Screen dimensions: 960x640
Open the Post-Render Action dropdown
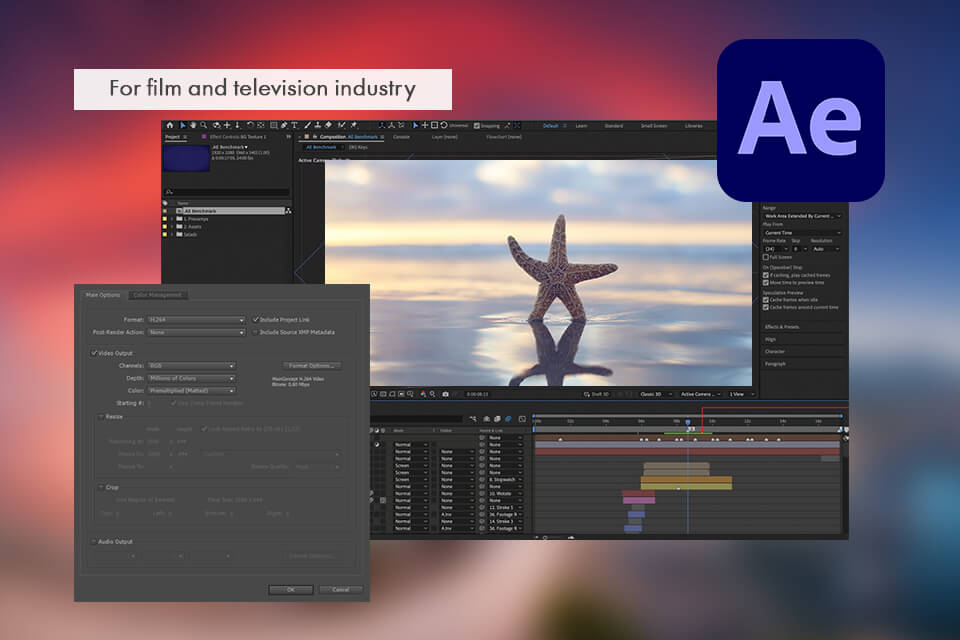[x=197, y=333]
